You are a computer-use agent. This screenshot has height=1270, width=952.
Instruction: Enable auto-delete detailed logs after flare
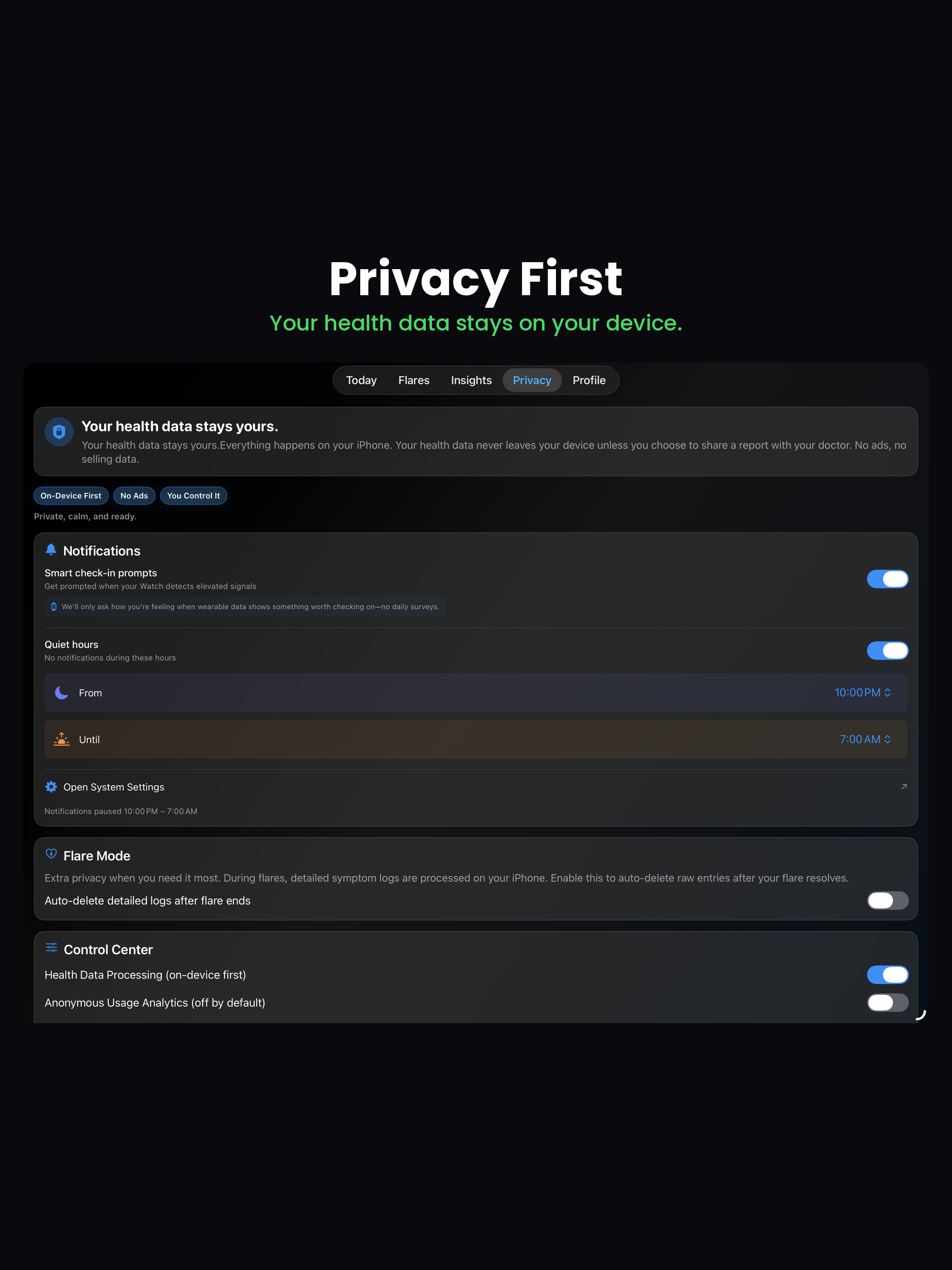[x=887, y=900]
